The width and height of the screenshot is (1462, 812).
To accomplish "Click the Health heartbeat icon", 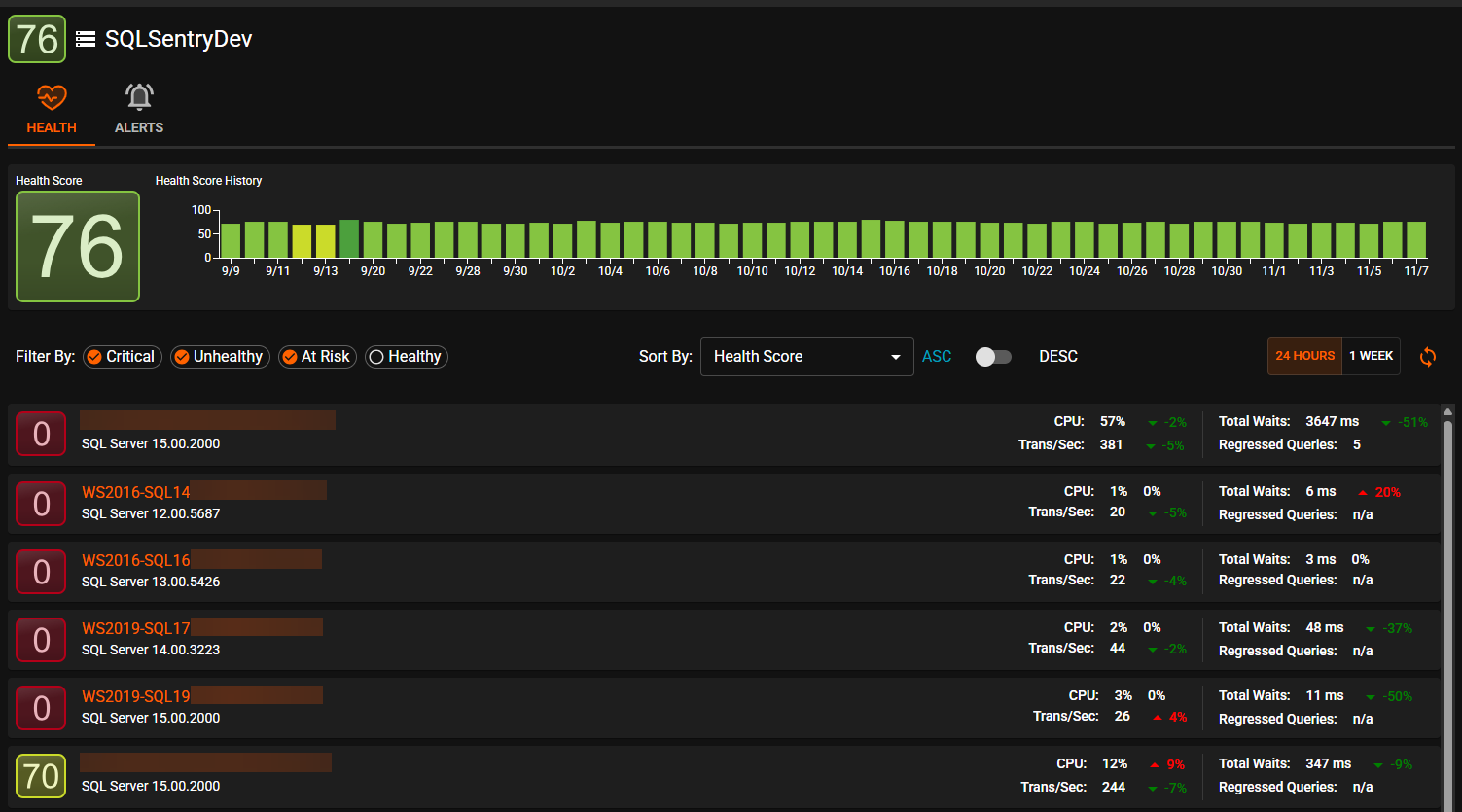I will pos(52,97).
